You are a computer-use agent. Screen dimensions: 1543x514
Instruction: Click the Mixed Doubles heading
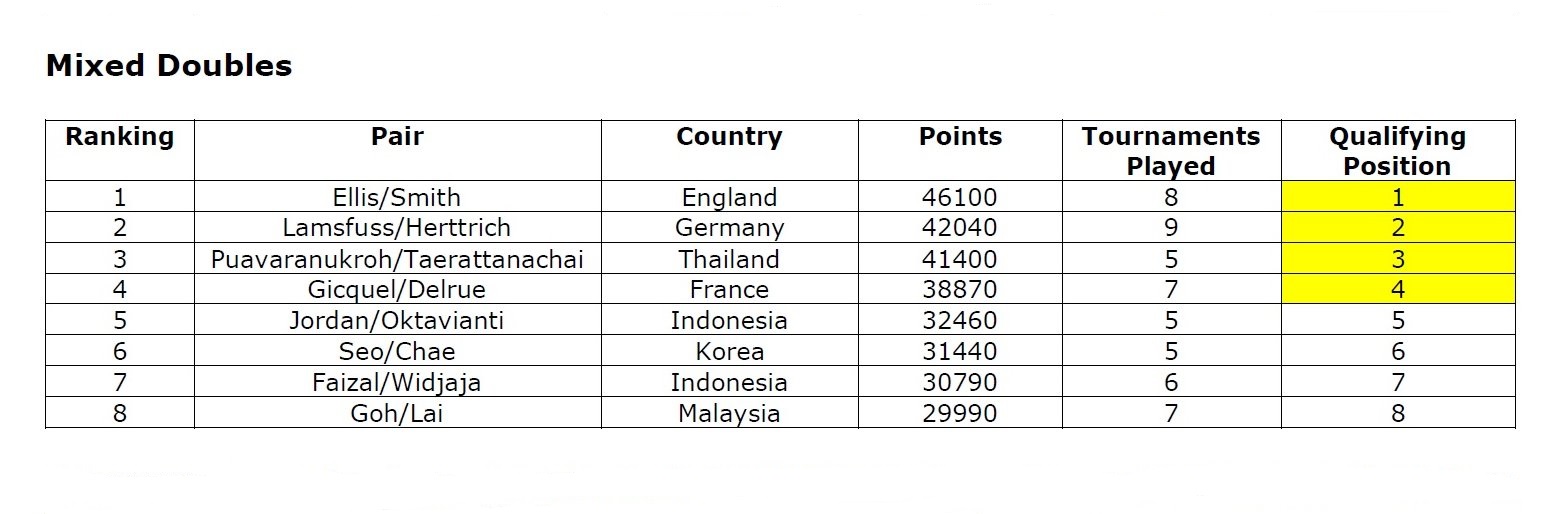click(169, 66)
